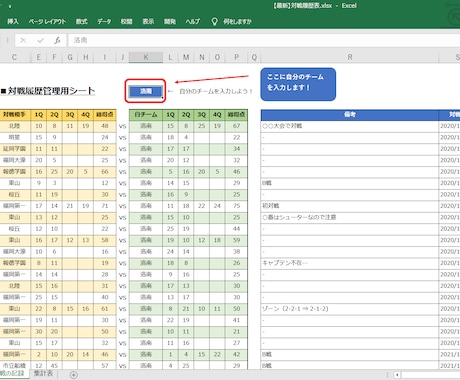Click the note 初対戦
Image resolution: width=460 pixels, height=380 pixels.
(271, 206)
